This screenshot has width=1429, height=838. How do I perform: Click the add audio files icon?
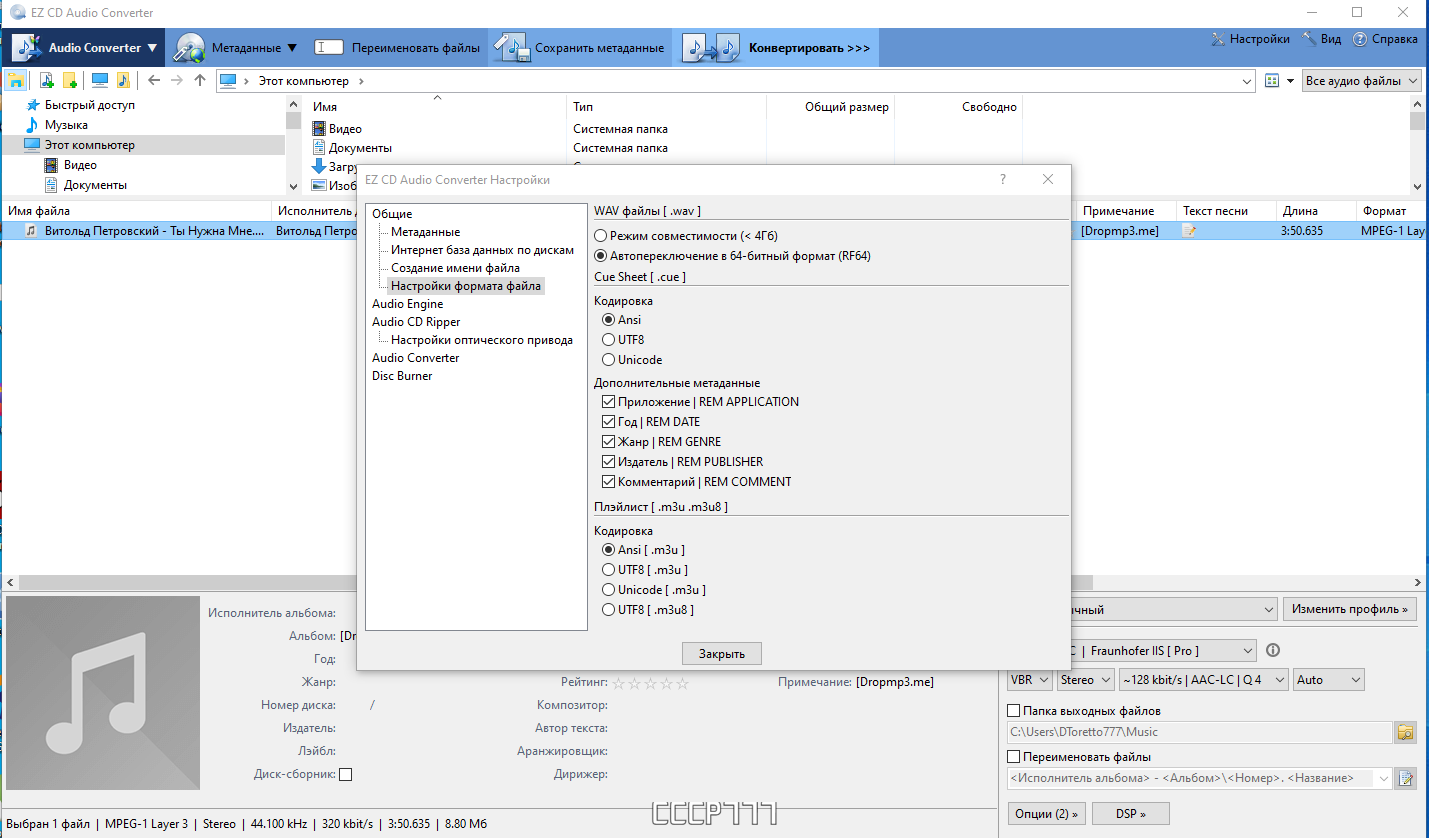[46, 81]
